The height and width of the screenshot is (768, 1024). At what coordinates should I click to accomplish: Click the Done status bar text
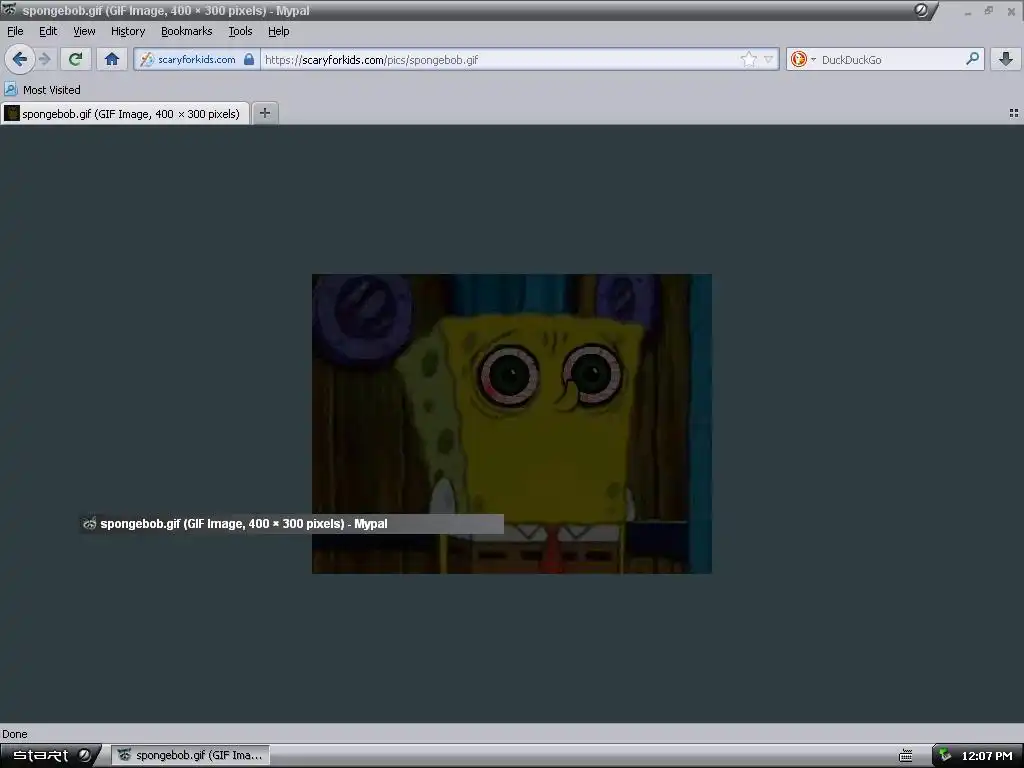[14, 734]
